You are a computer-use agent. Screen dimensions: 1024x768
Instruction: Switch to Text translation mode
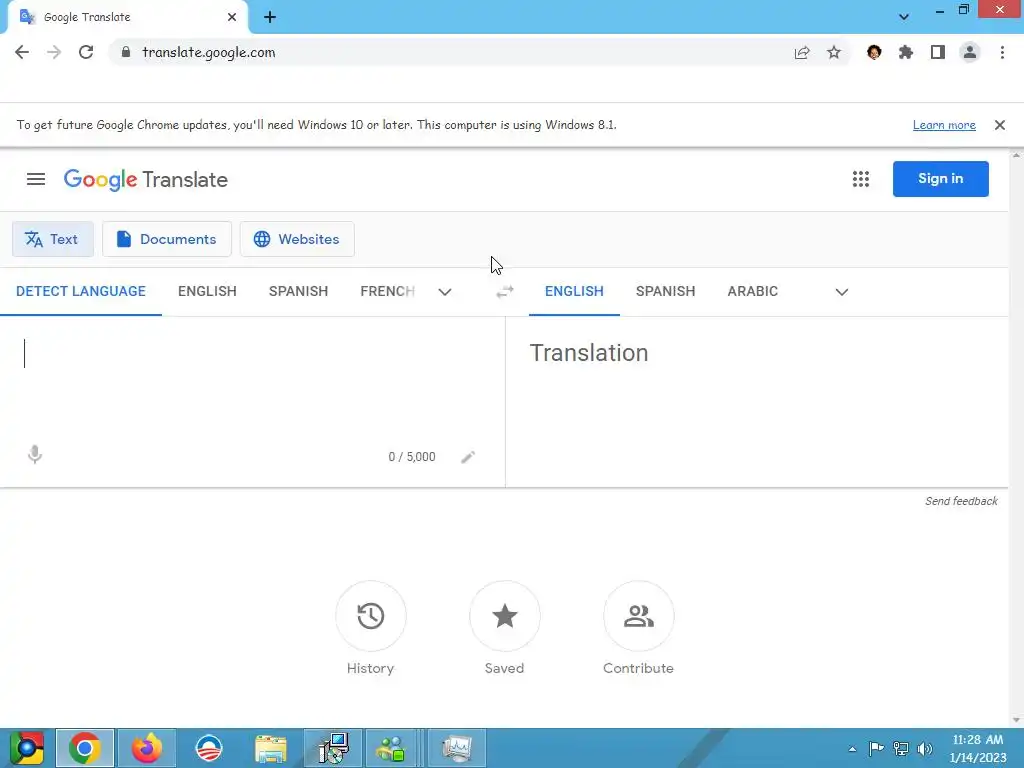[52, 239]
